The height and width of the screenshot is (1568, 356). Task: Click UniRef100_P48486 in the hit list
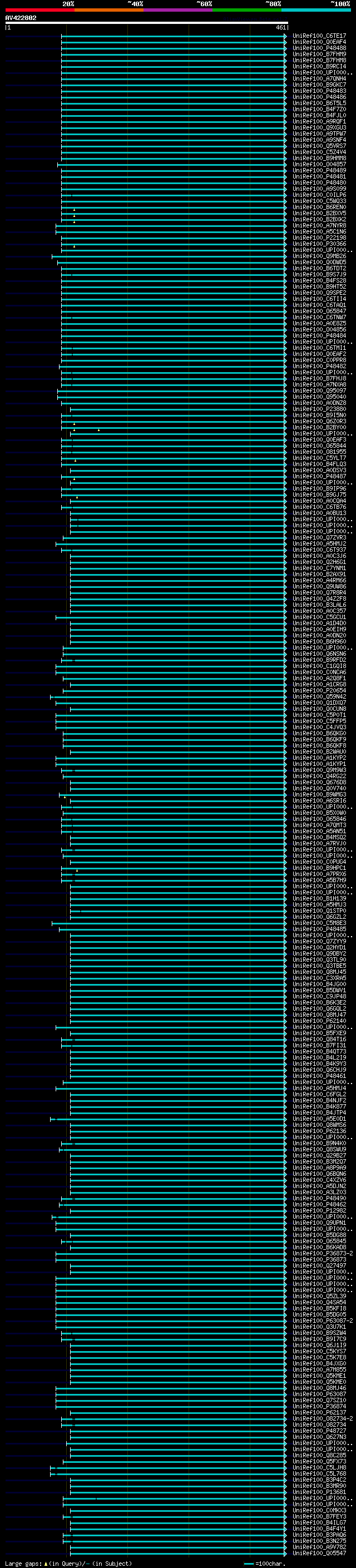pyautogui.click(x=319, y=97)
